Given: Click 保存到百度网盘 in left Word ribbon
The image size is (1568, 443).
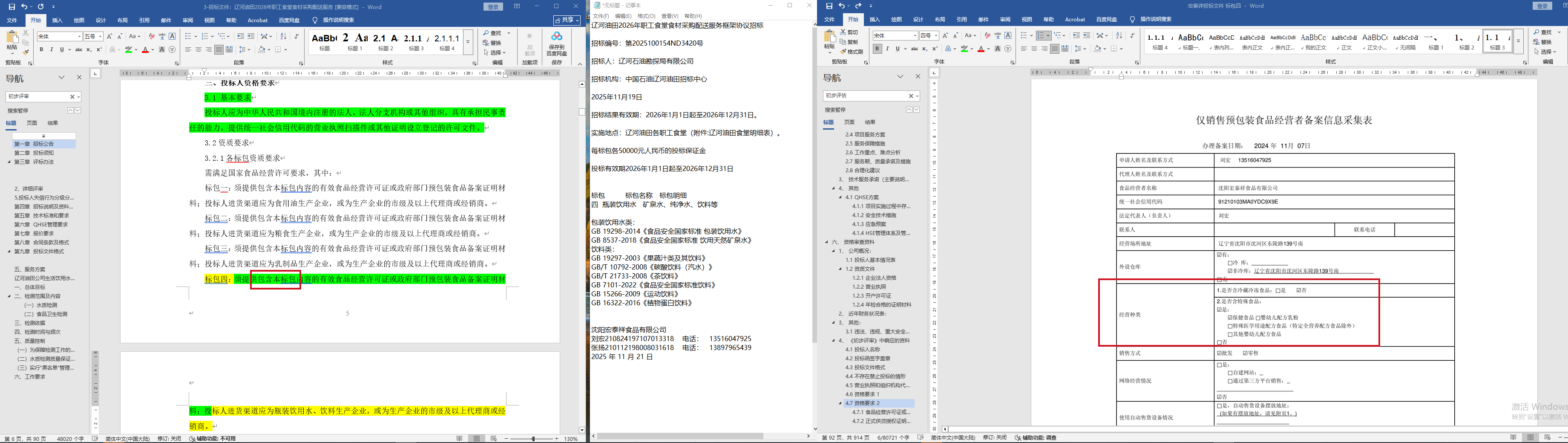Looking at the screenshot, I should click(x=556, y=44).
